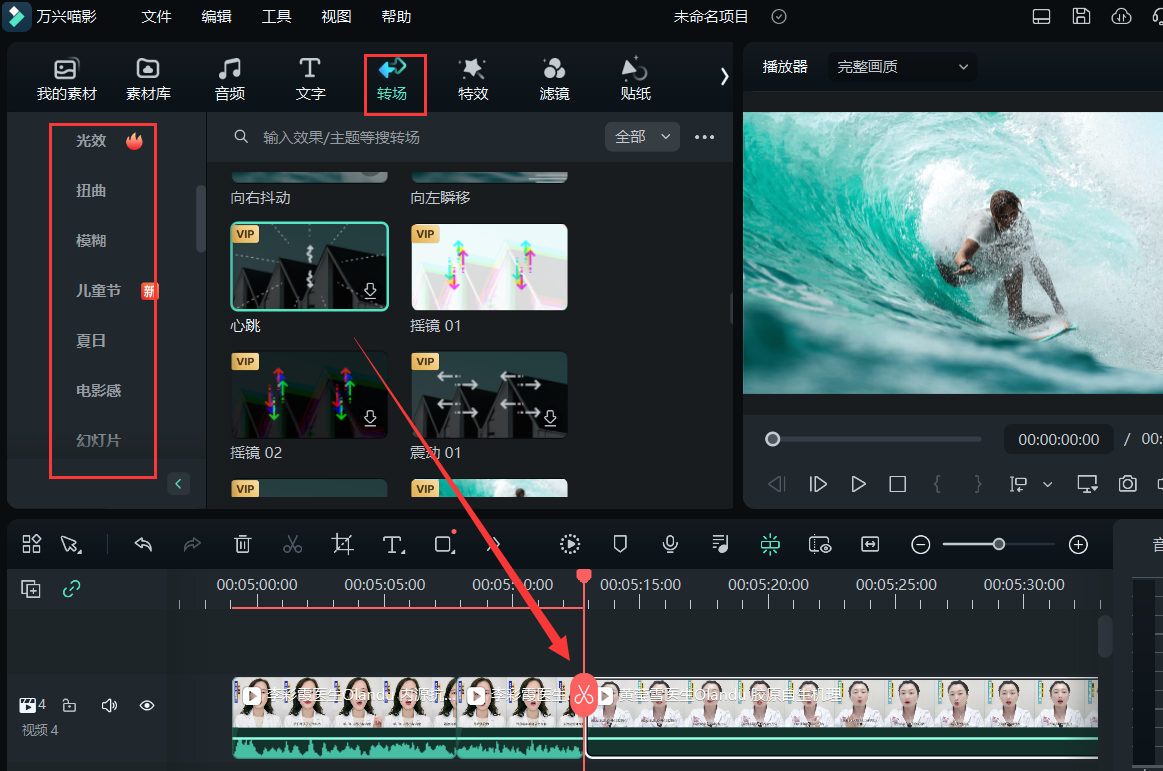Toggle visibility eye on 视频 4 track
The width and height of the screenshot is (1163, 771).
tap(147, 706)
